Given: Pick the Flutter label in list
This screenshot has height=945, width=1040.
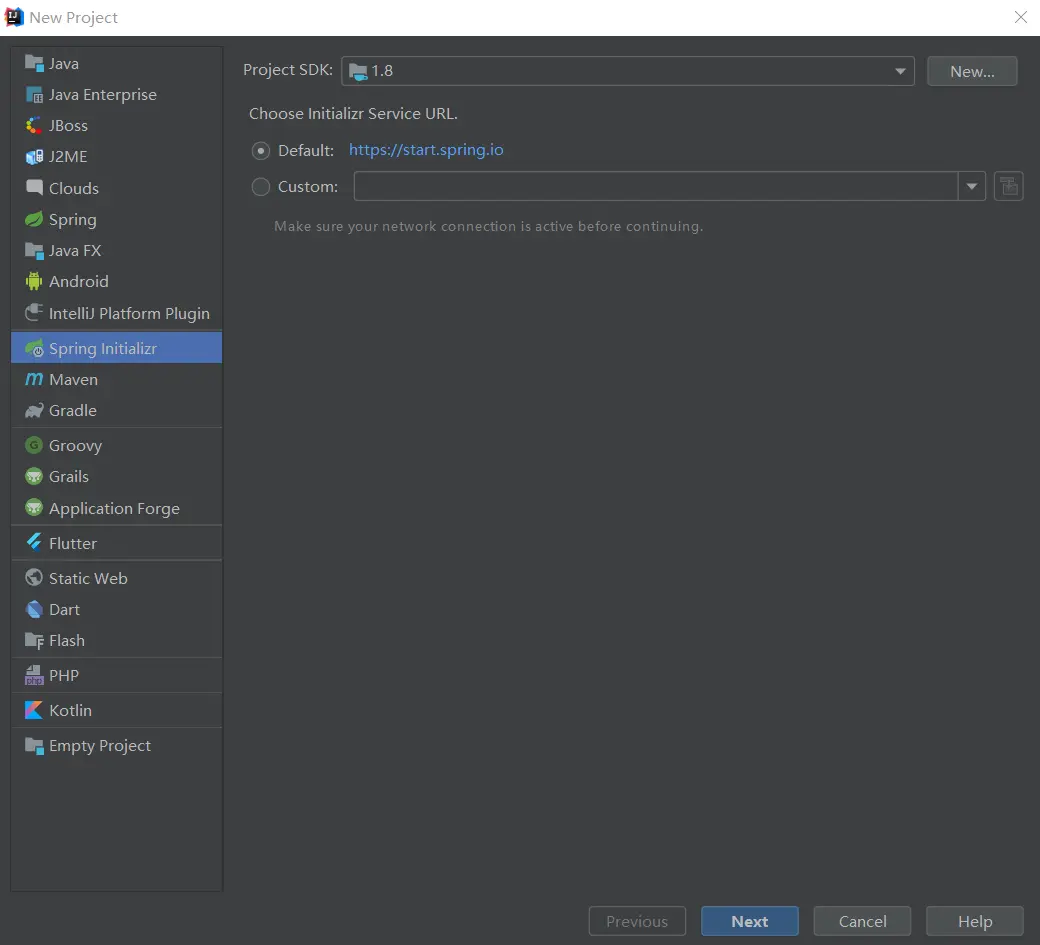Looking at the screenshot, I should point(73,543).
